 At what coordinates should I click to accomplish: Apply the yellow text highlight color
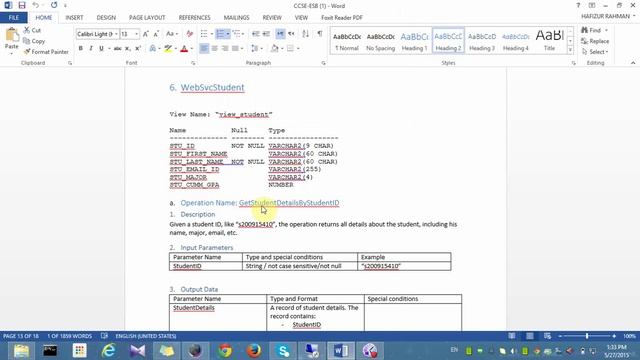pyautogui.click(x=168, y=49)
